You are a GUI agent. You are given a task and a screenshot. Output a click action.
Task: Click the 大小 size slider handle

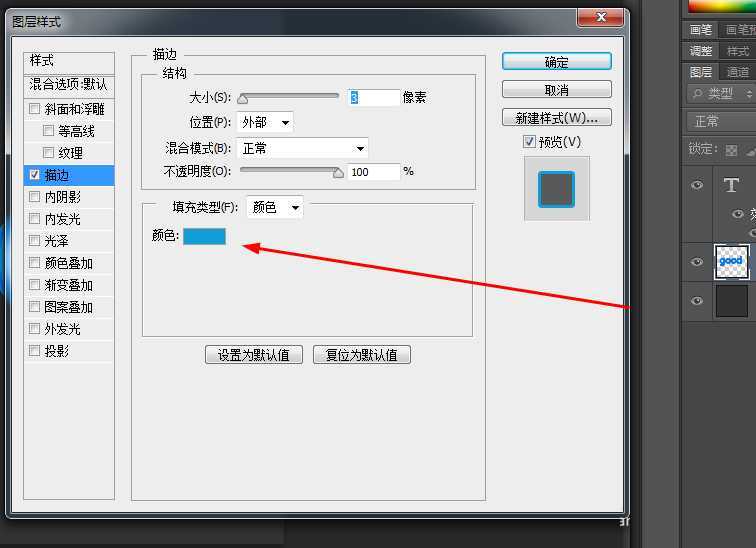243,99
